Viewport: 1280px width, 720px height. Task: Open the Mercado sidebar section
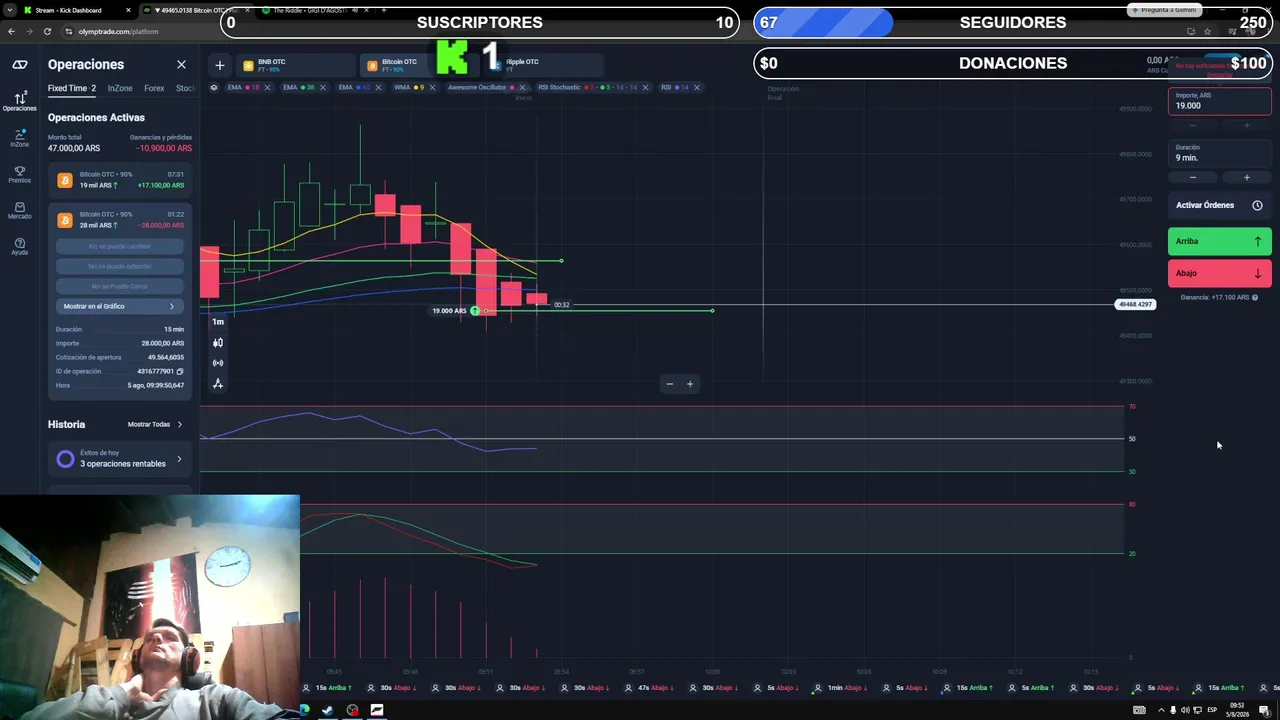[20, 210]
